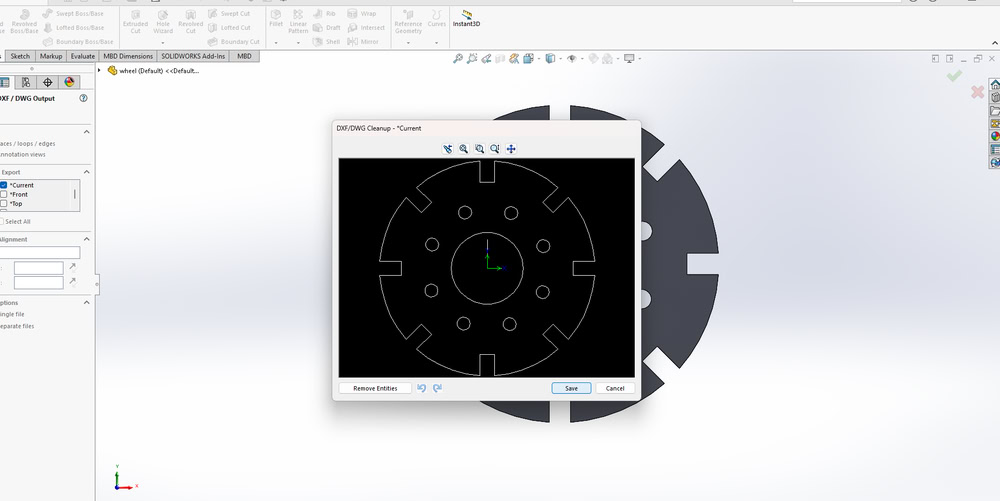This screenshot has width=1000, height=501.
Task: Open the Curves dropdown arrow
Action: pyautogui.click(x=436, y=43)
